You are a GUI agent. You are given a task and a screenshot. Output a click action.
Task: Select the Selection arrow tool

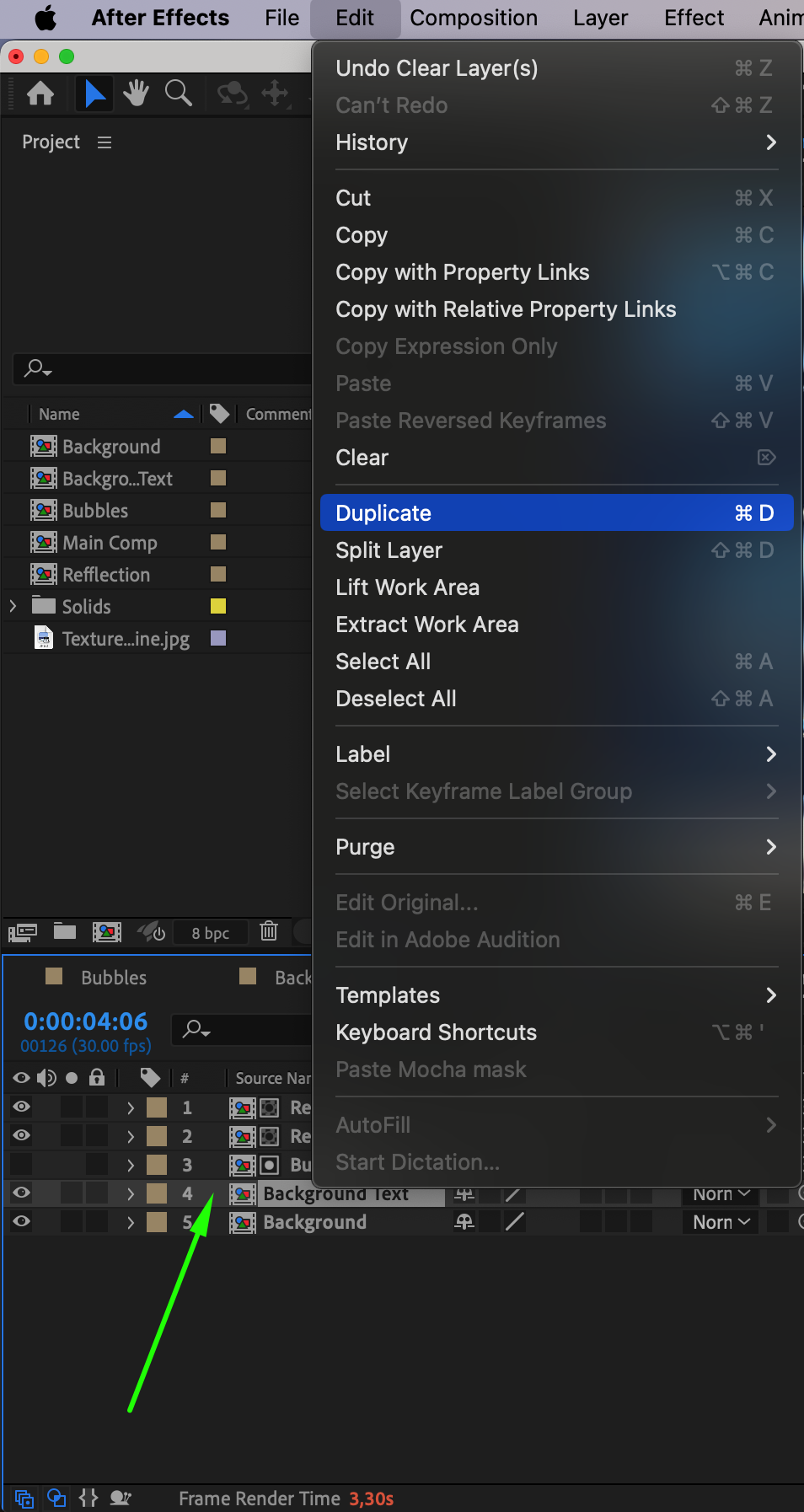[94, 94]
